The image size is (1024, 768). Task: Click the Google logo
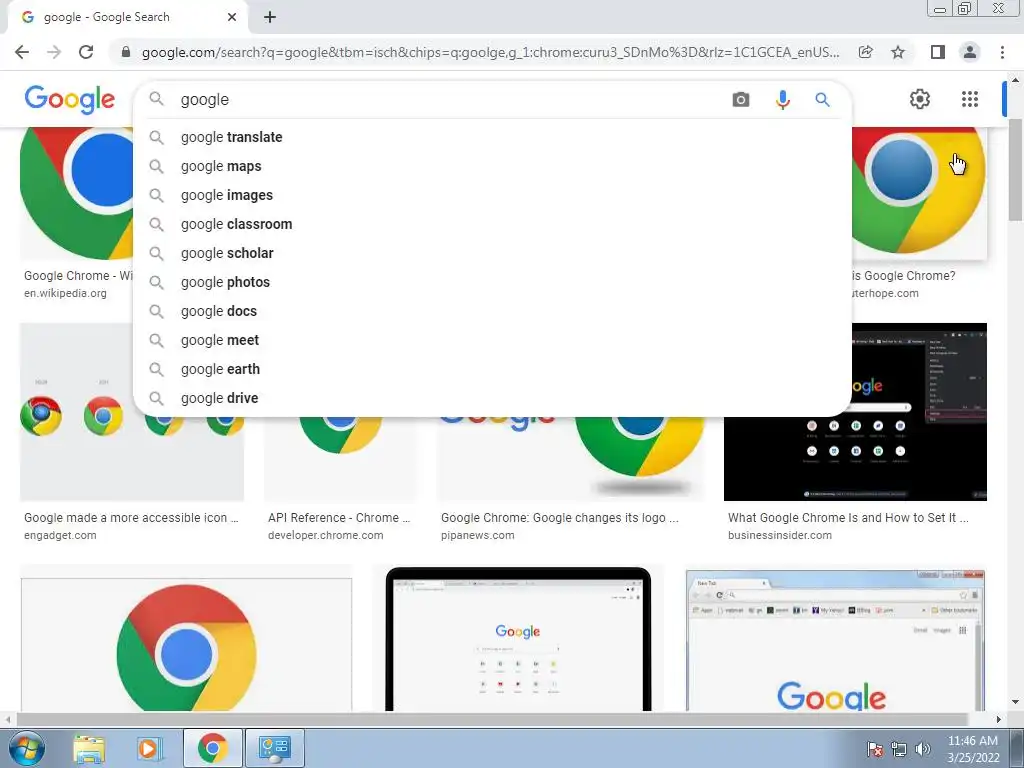pos(70,99)
